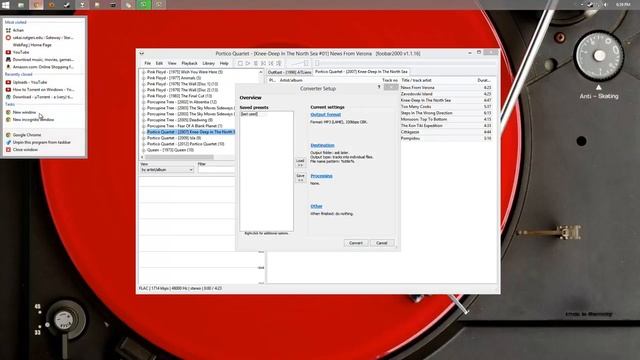This screenshot has width=640, height=360.
Task: Expand Pink Floyd The Final Cut
Action: point(144,96)
